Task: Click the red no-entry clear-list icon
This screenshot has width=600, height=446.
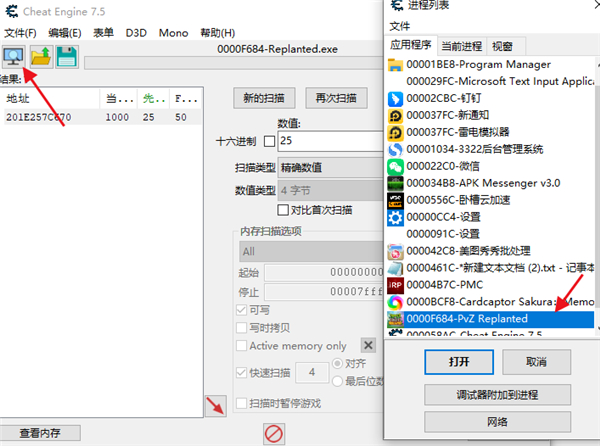Action: point(274,434)
